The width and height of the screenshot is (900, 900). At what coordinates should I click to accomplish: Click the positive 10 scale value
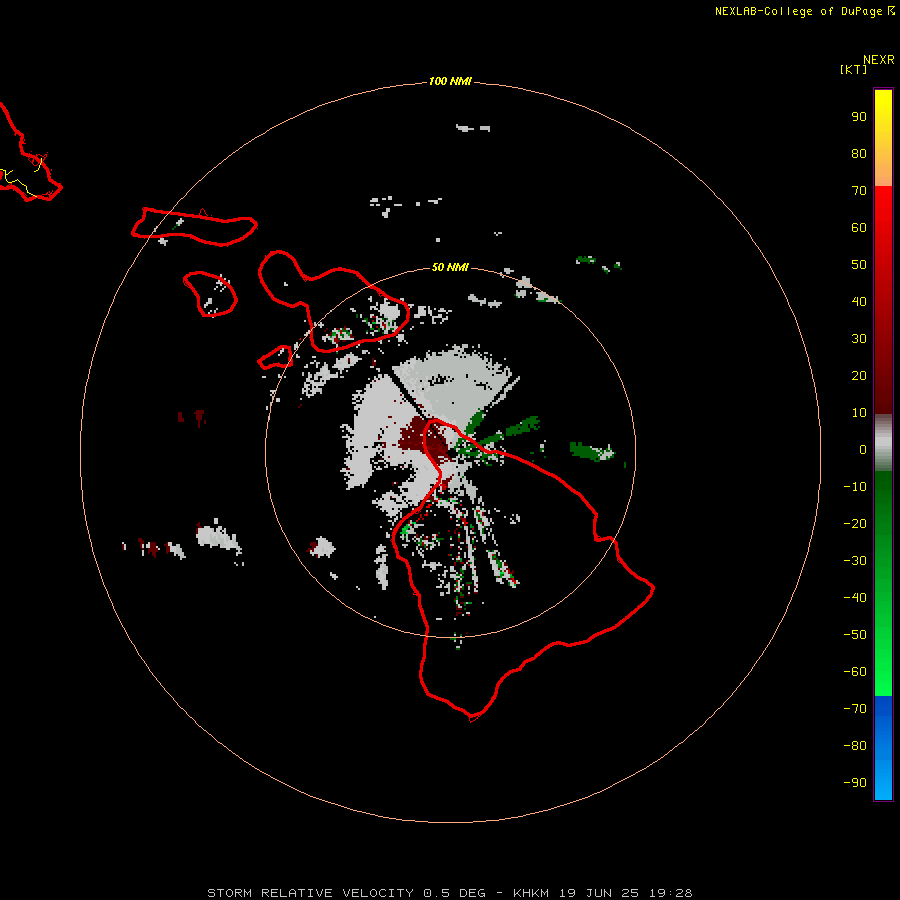859,413
